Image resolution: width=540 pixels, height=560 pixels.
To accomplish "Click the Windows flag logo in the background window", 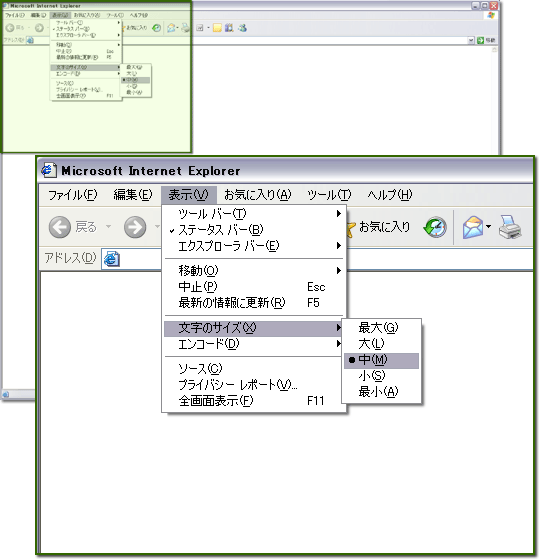I will [x=491, y=15].
